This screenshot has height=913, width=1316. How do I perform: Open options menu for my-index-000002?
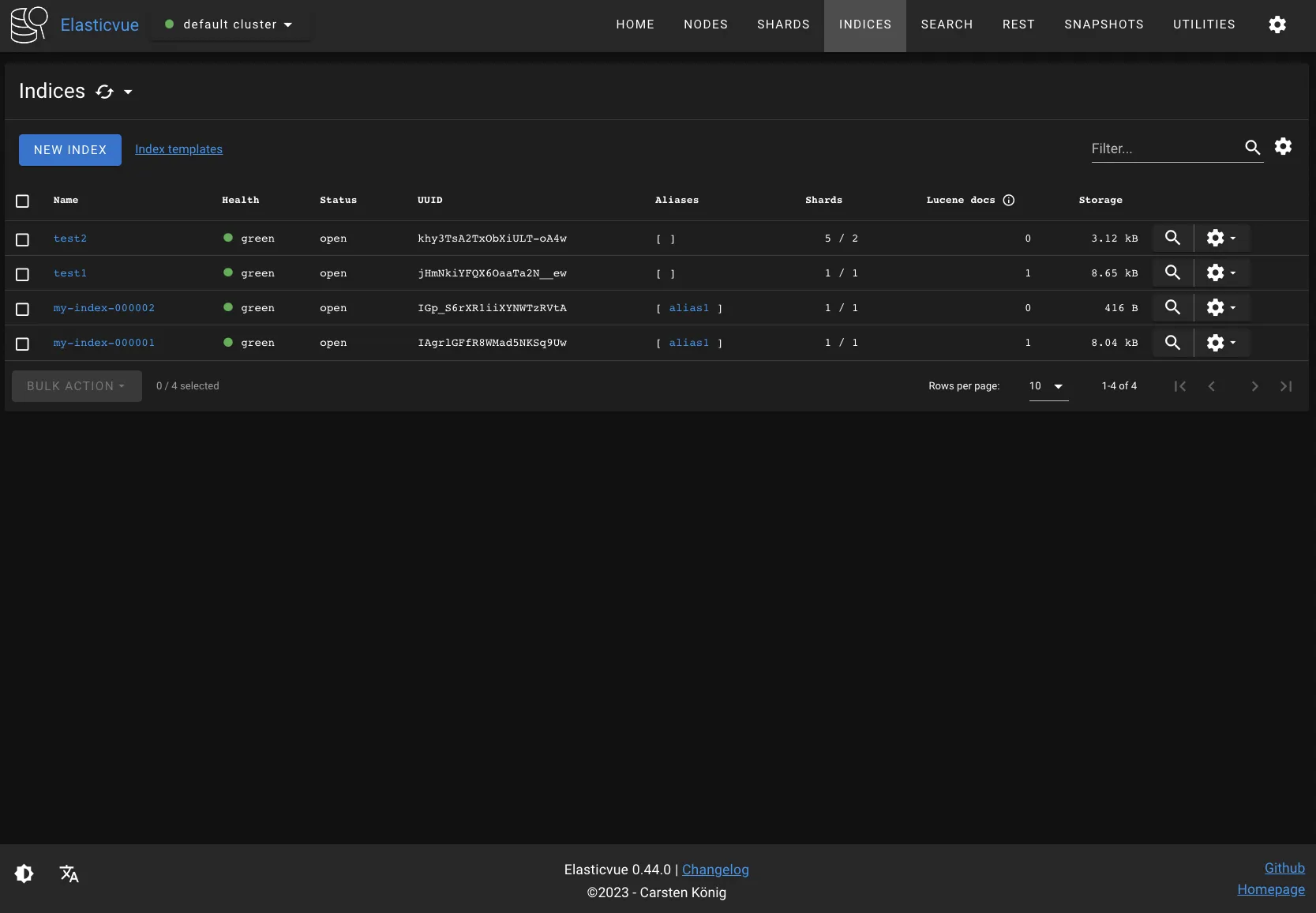(1221, 307)
